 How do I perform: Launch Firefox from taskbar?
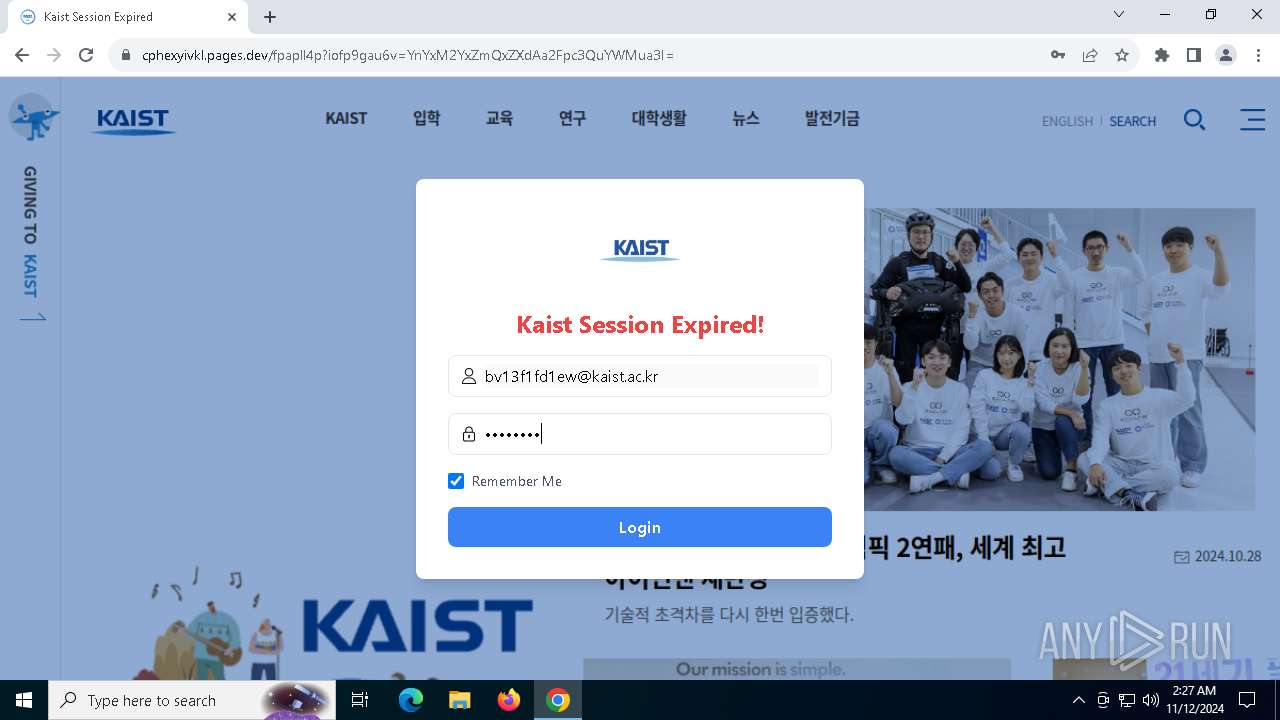click(x=509, y=700)
